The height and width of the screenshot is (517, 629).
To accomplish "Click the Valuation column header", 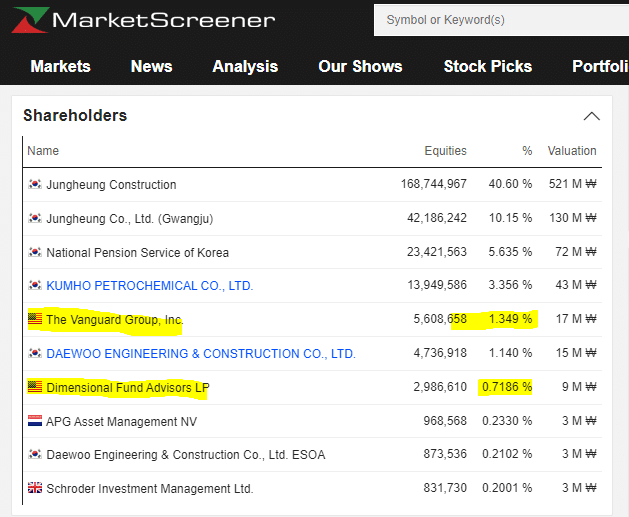I will click(572, 151).
